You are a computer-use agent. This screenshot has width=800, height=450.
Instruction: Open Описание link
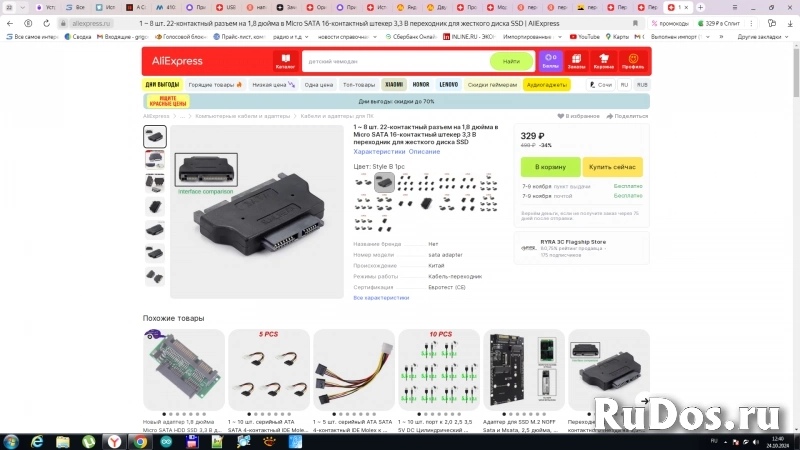(424, 152)
